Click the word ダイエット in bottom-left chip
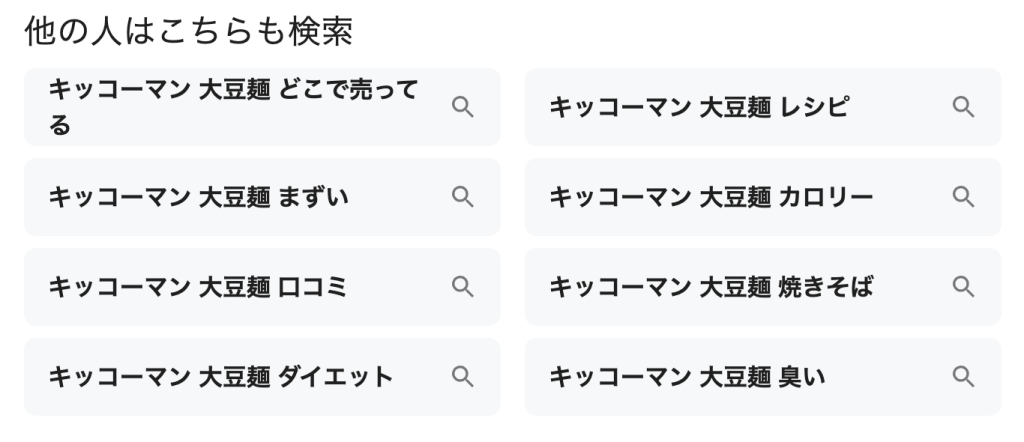 337,377
